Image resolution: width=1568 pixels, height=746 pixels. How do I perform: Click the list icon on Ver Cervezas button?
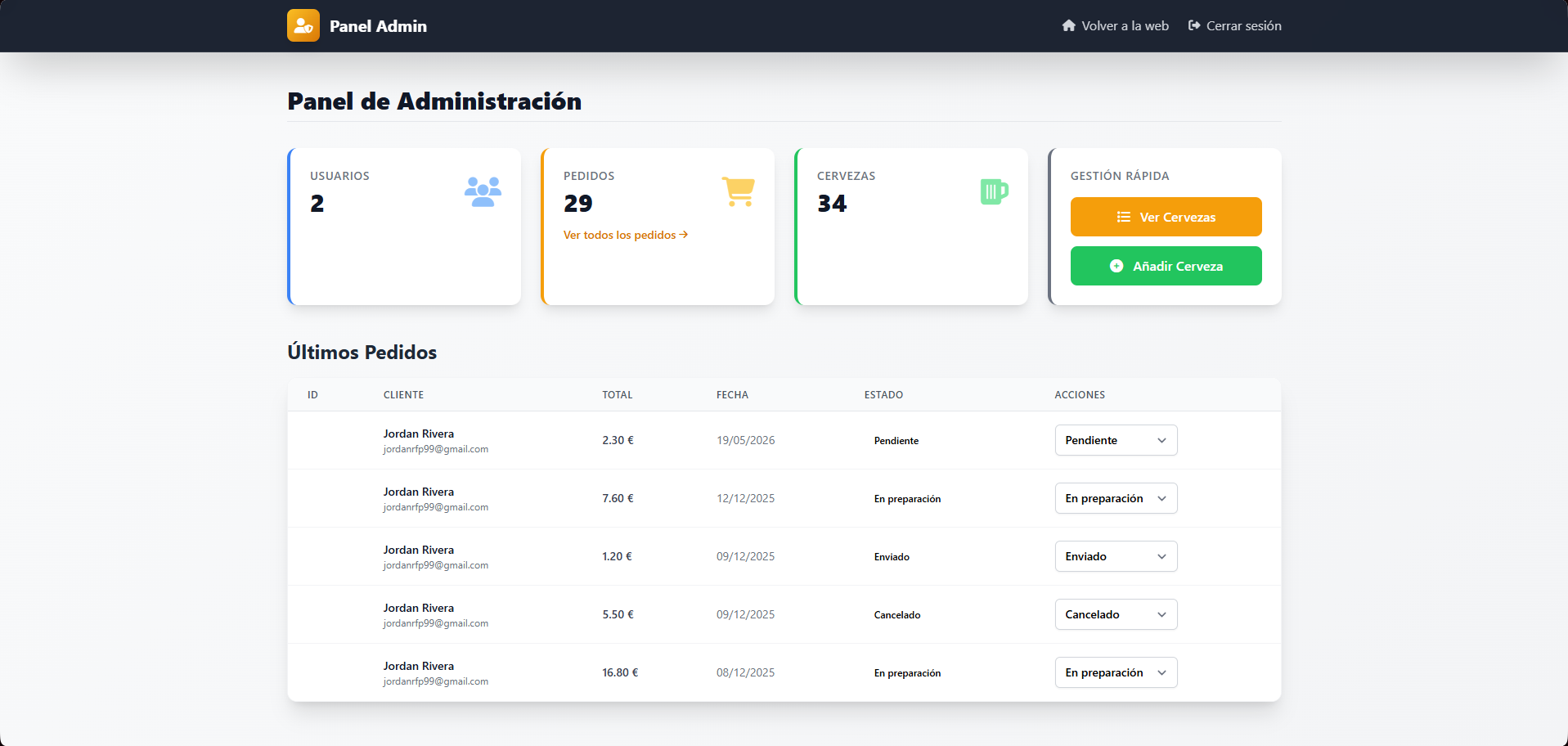pos(1124,217)
